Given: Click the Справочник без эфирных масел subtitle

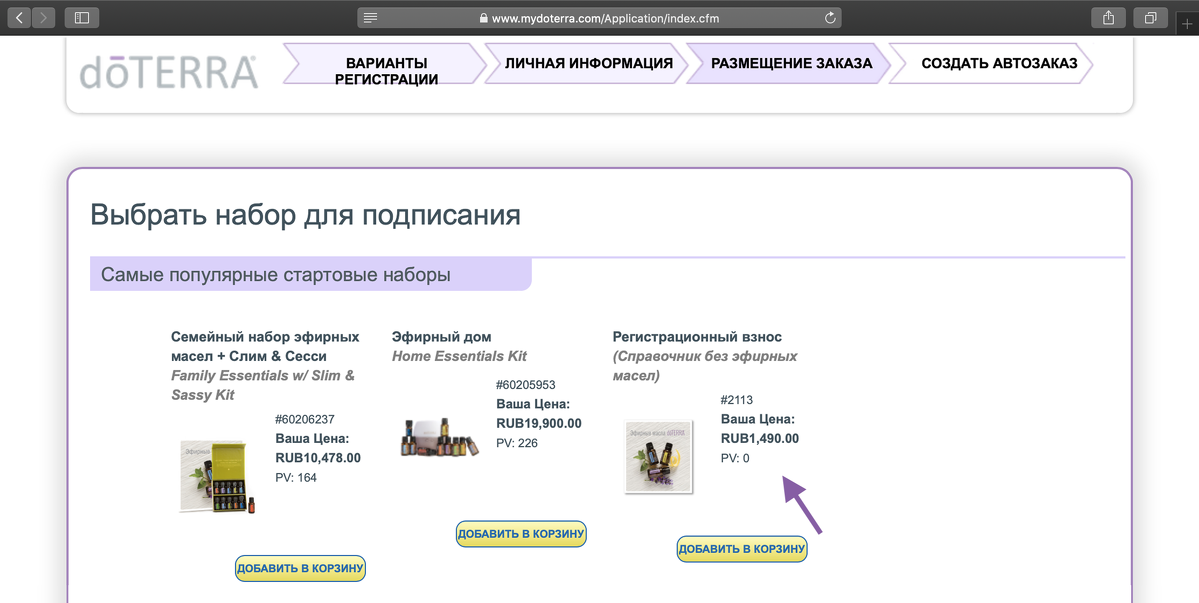Looking at the screenshot, I should (x=705, y=366).
